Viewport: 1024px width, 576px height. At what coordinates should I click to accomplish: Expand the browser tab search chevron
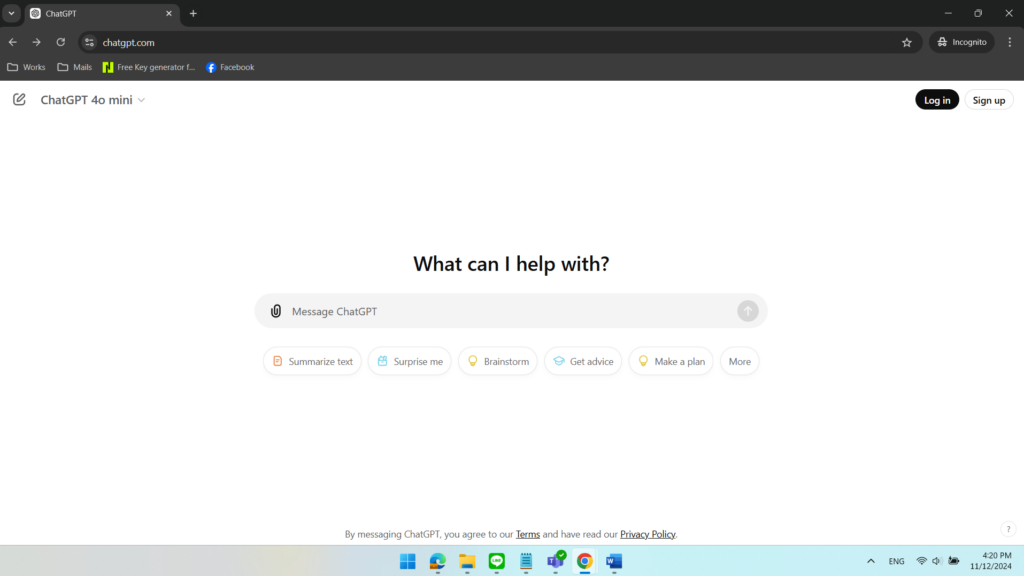(x=10, y=13)
